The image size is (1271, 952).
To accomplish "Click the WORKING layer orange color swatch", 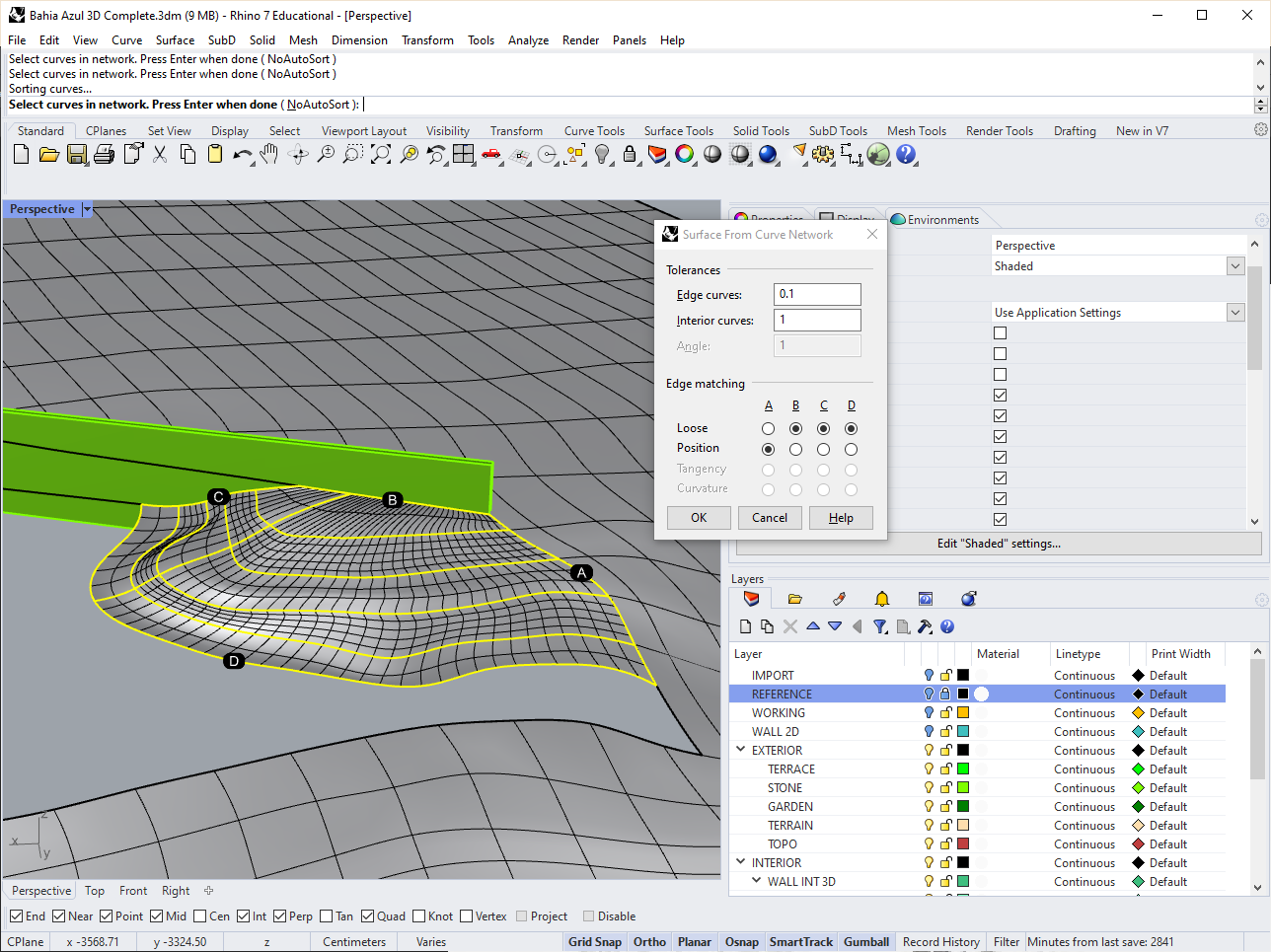I will [x=963, y=713].
